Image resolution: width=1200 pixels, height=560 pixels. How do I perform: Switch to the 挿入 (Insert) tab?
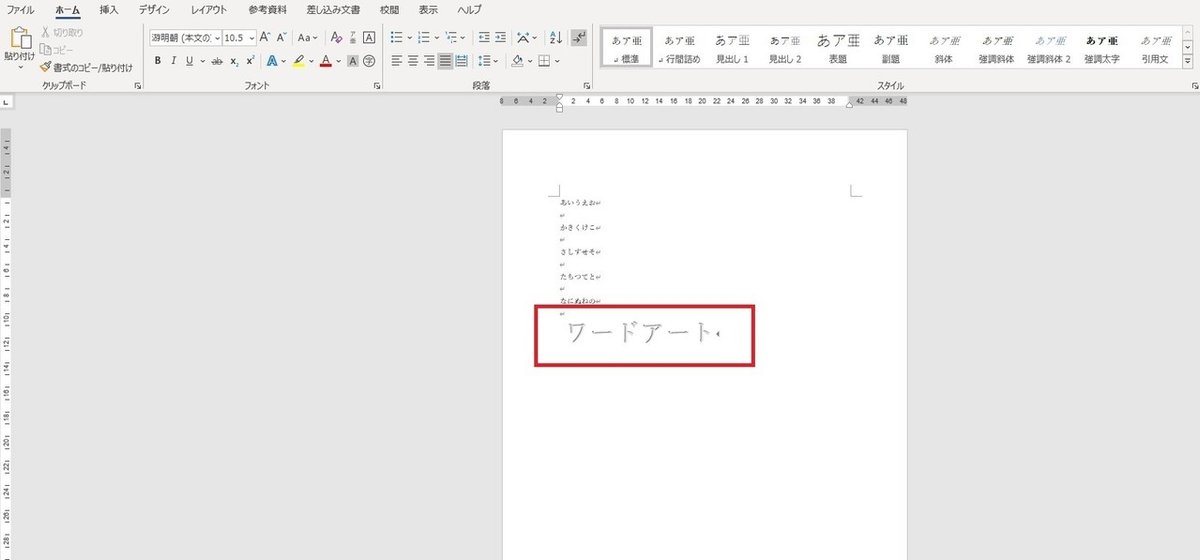click(x=109, y=9)
